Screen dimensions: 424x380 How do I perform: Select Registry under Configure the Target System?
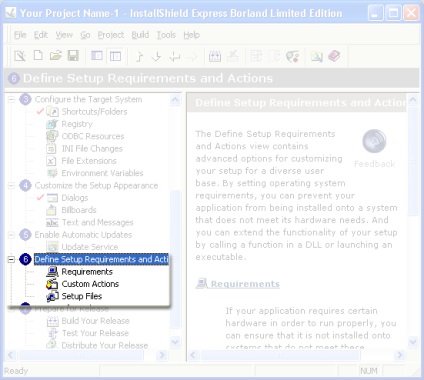click(77, 124)
